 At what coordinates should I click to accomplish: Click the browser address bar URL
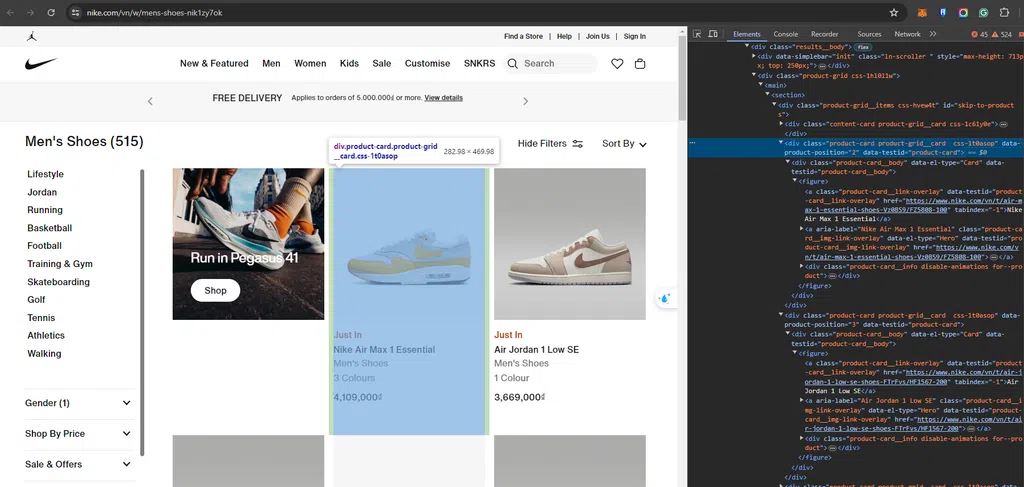155,12
